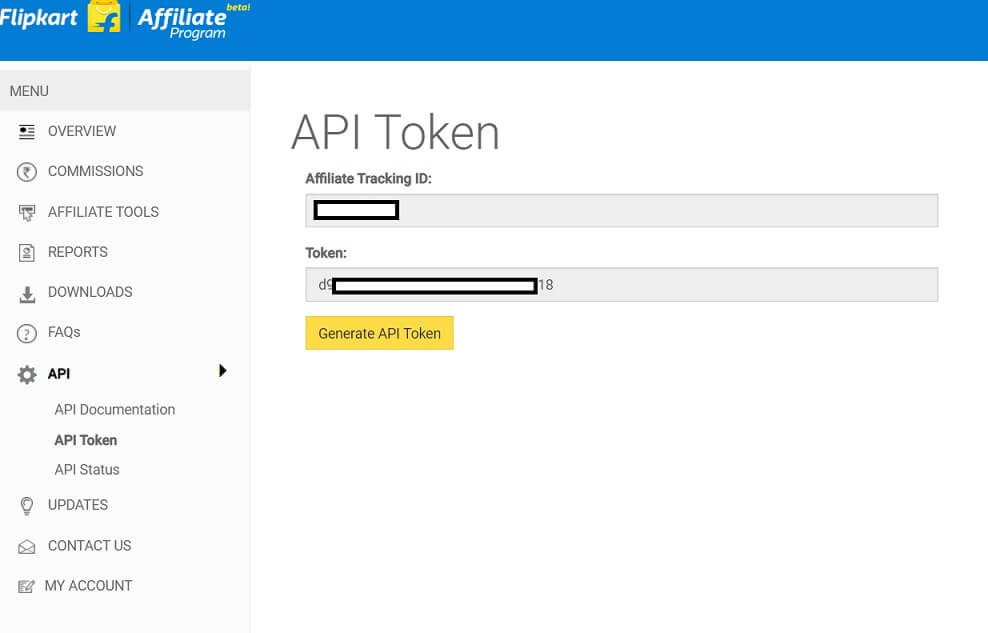
Task: Click the Downloads arrow icon
Action: tap(27, 294)
